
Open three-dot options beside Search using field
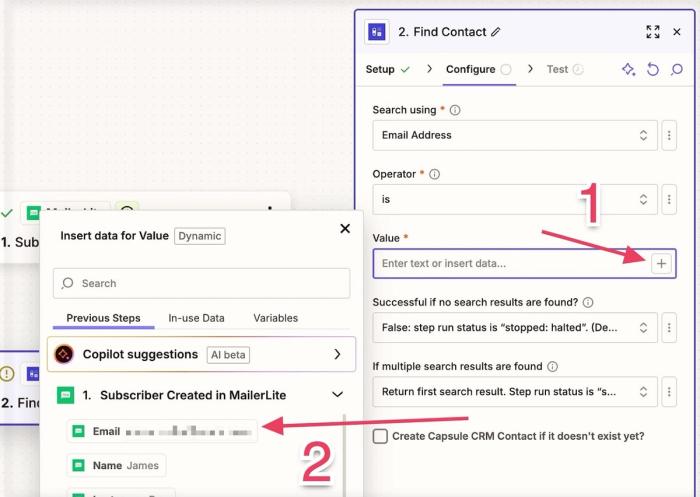tap(669, 135)
